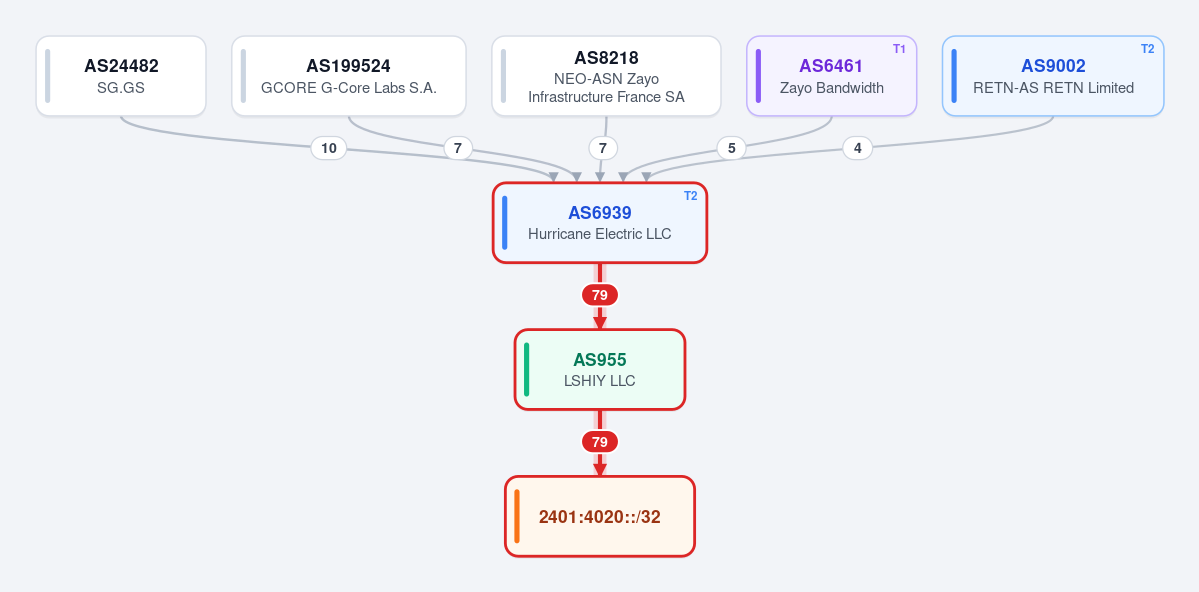Click the purple color bar on AS6461
The width and height of the screenshot is (1199, 592).
pyautogui.click(x=759, y=76)
